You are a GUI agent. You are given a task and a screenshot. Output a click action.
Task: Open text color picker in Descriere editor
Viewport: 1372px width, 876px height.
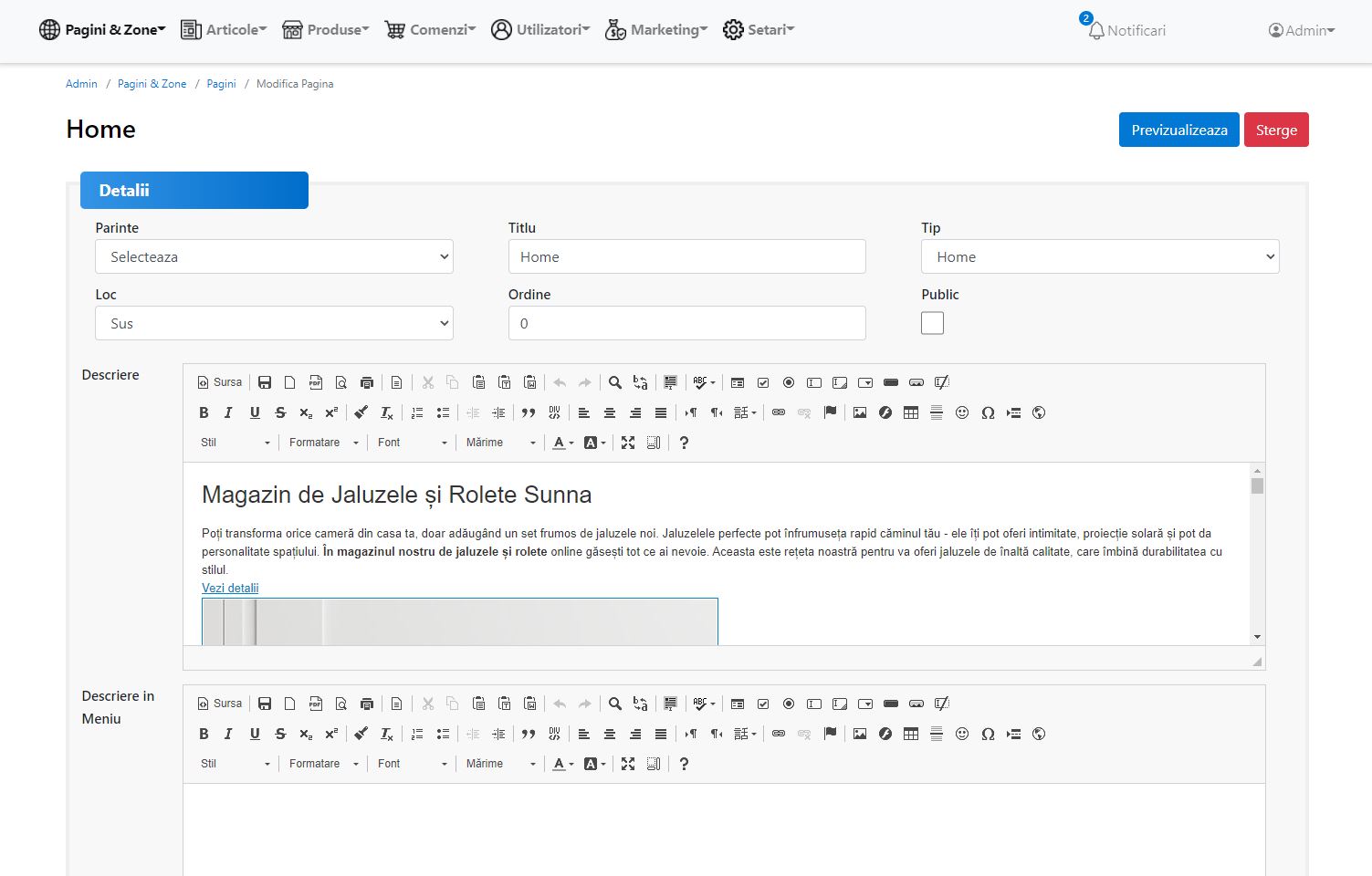point(563,443)
